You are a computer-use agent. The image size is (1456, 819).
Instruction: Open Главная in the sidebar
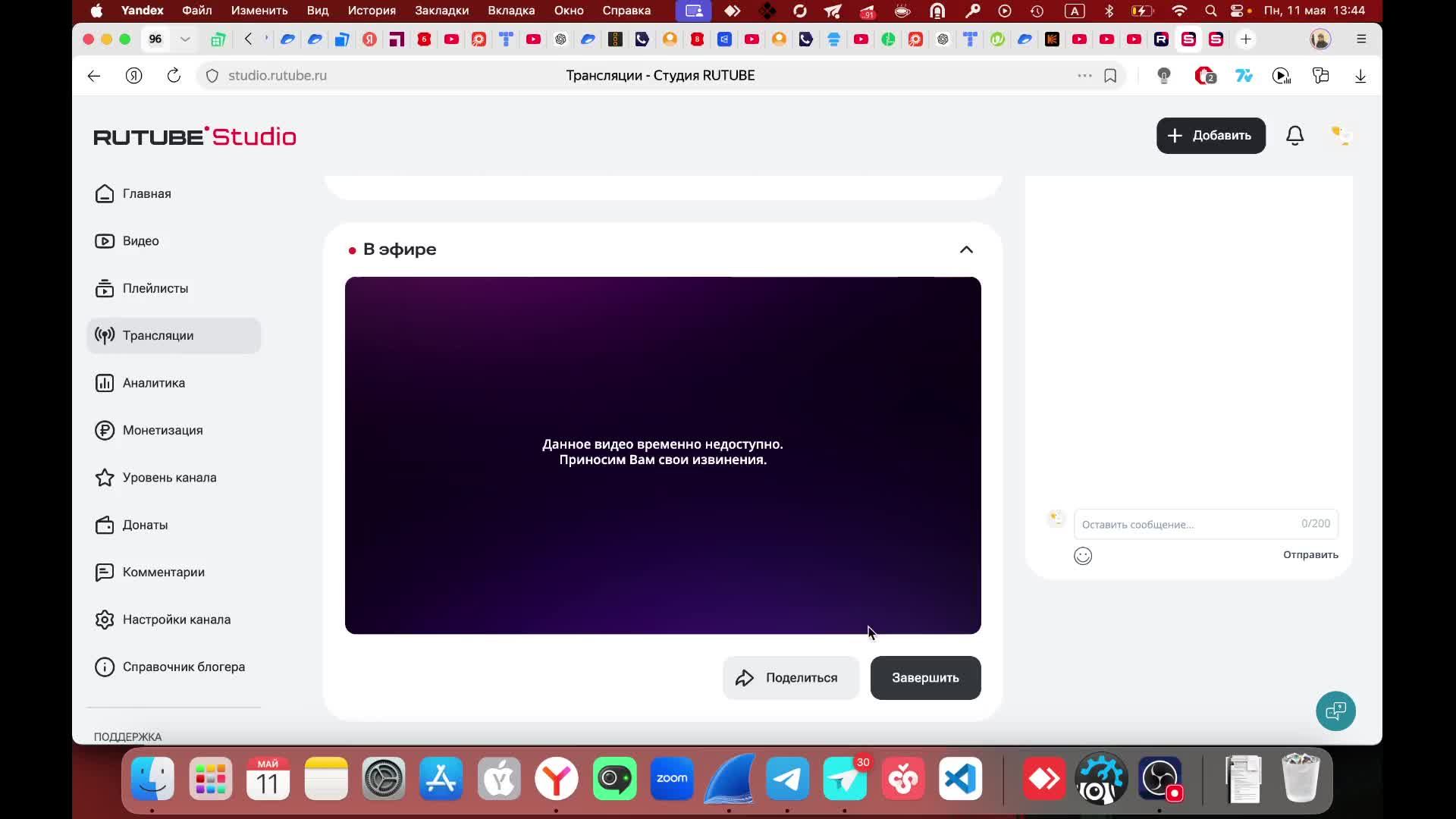pos(174,193)
